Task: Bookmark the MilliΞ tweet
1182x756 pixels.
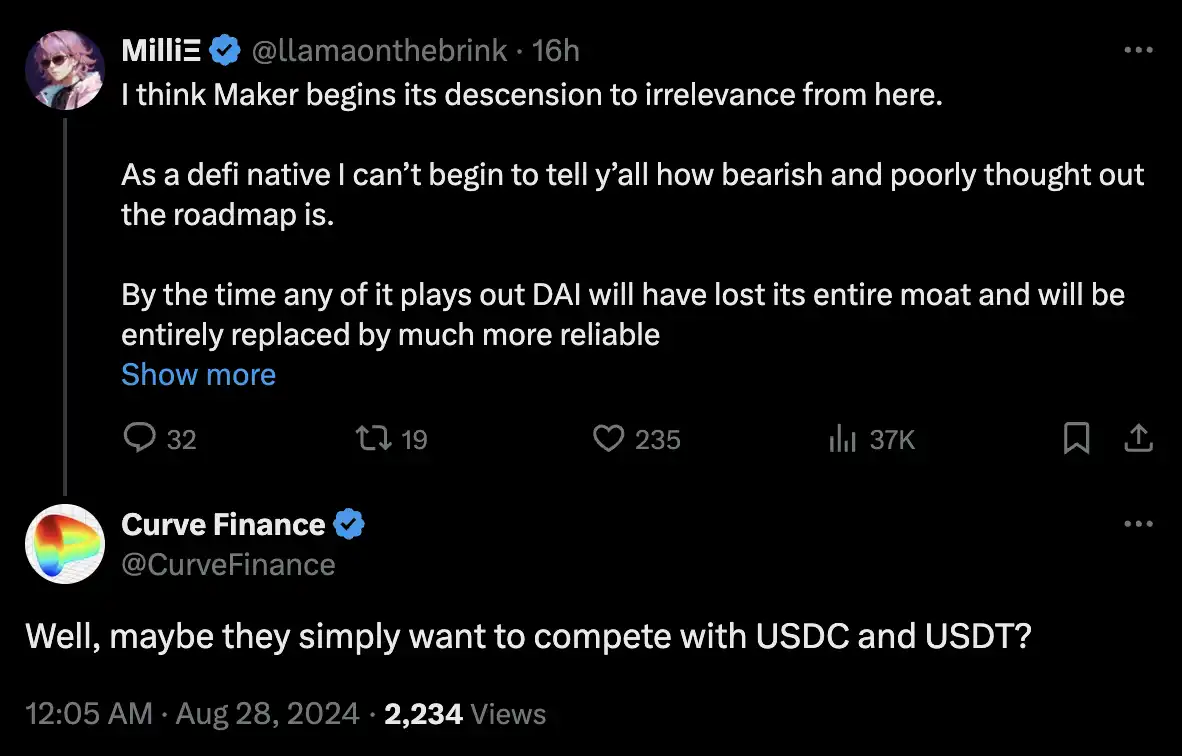Action: coord(1076,438)
